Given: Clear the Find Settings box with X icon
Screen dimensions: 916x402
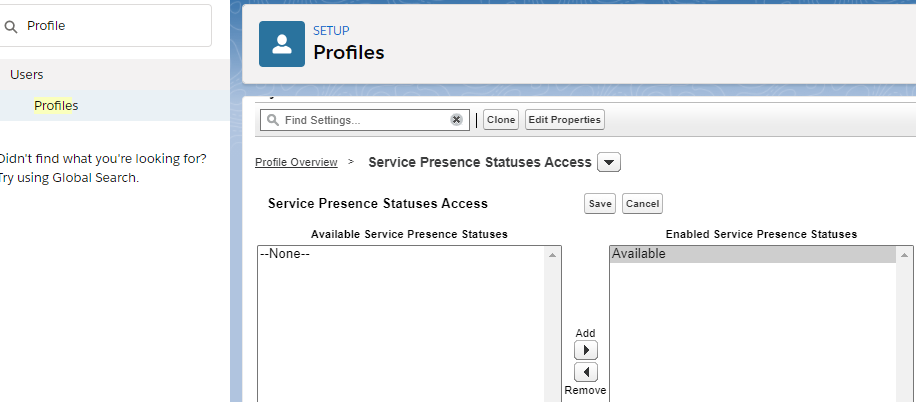Looking at the screenshot, I should 456,120.
